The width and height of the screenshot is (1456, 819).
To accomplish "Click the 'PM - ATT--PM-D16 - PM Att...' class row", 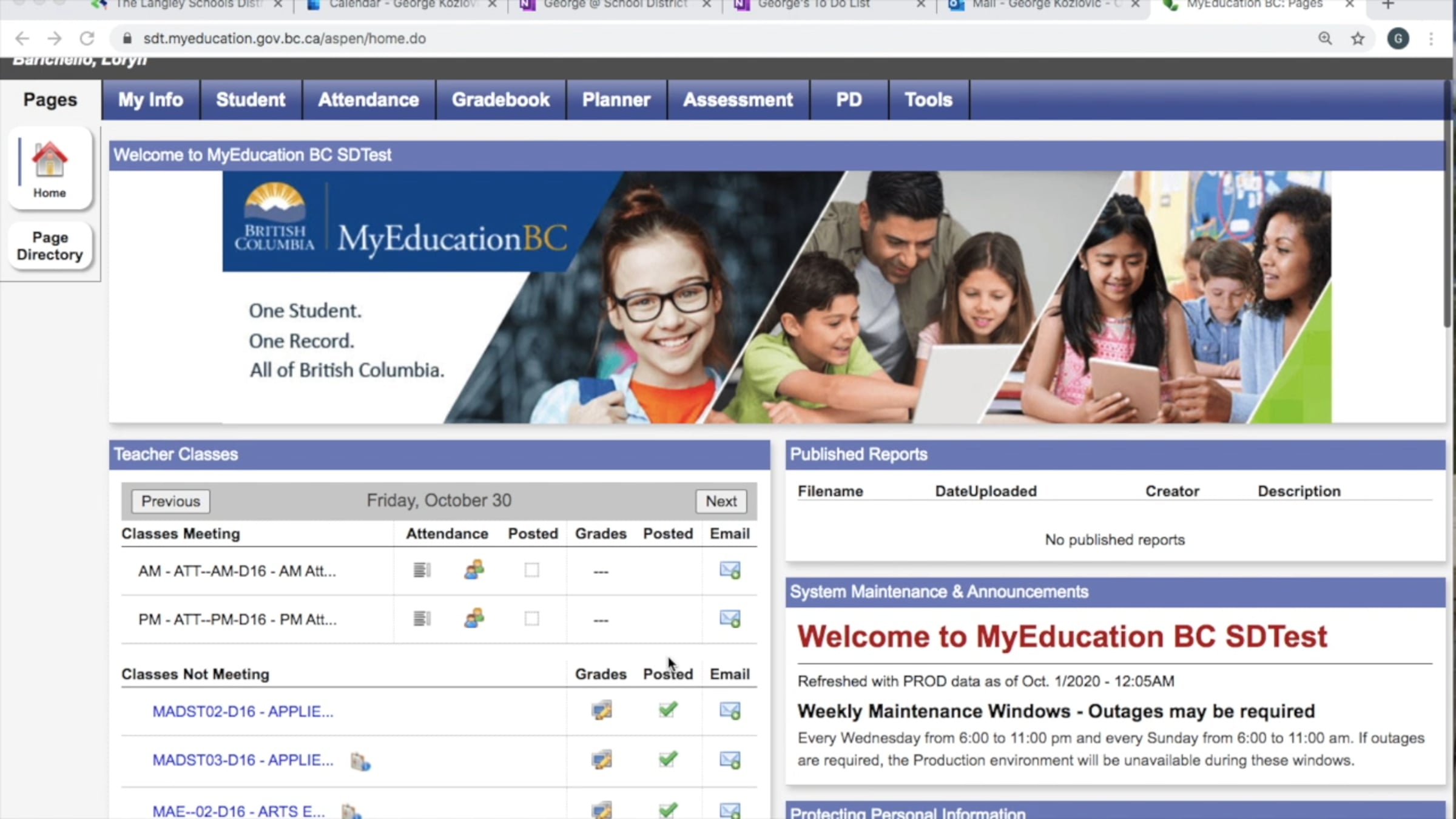I will (x=439, y=619).
